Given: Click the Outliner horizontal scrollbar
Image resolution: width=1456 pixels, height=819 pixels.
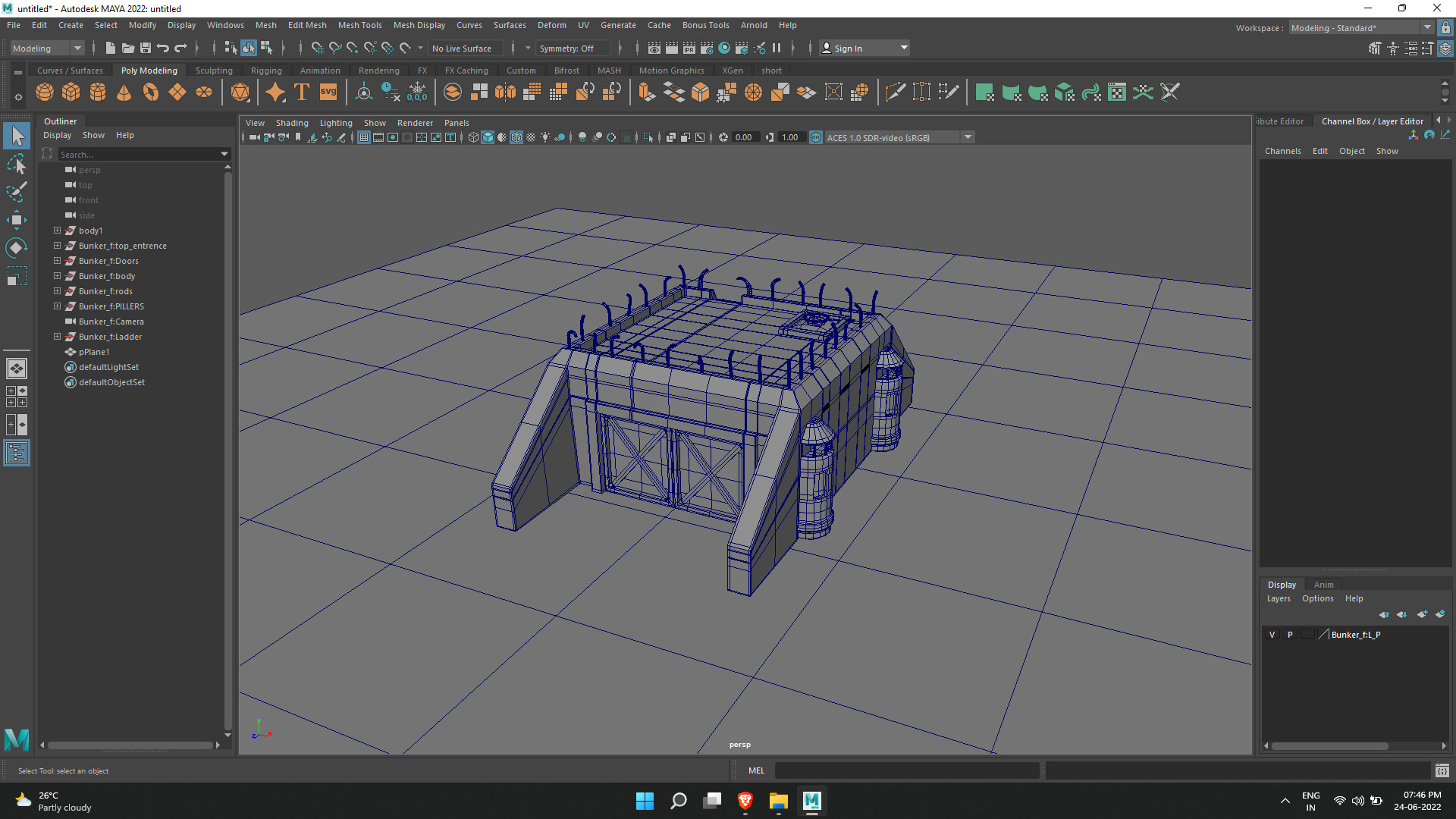Looking at the screenshot, I should pos(129,745).
